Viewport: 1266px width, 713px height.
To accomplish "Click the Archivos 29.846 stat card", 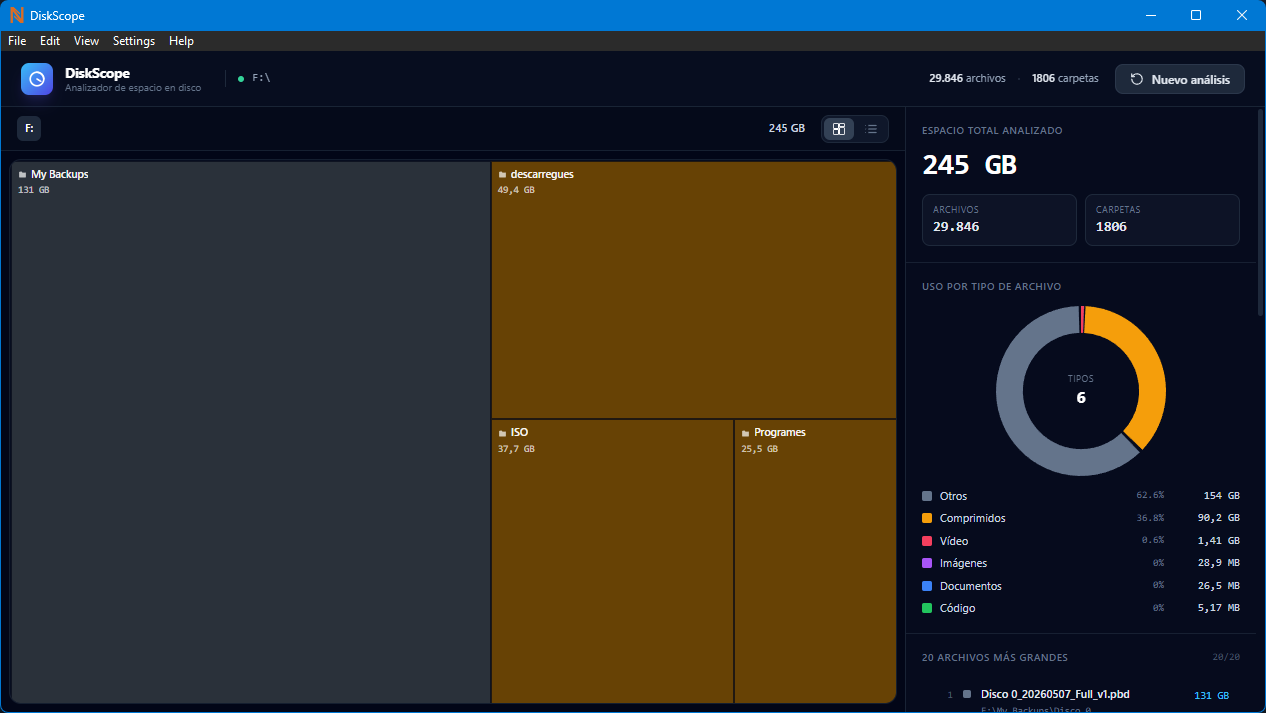I will click(999, 219).
